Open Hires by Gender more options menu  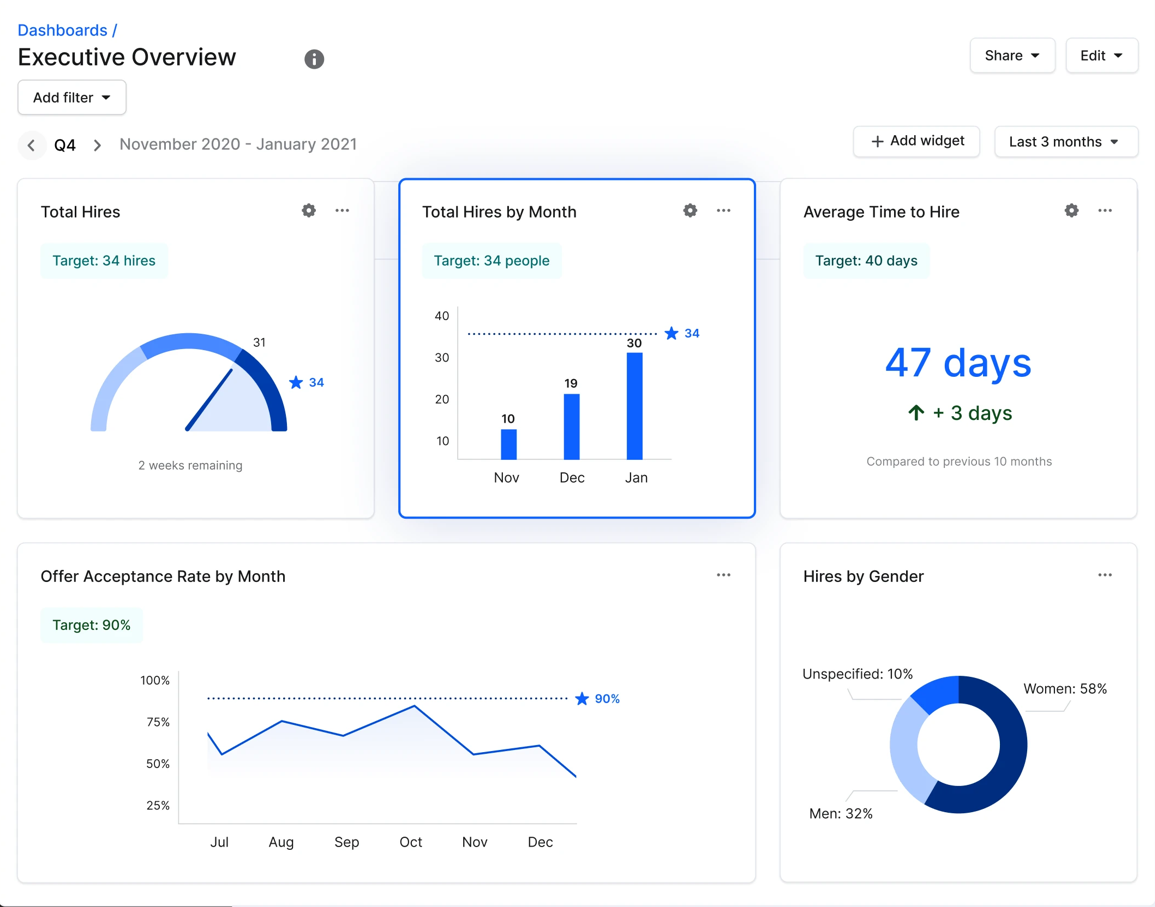[1105, 575]
